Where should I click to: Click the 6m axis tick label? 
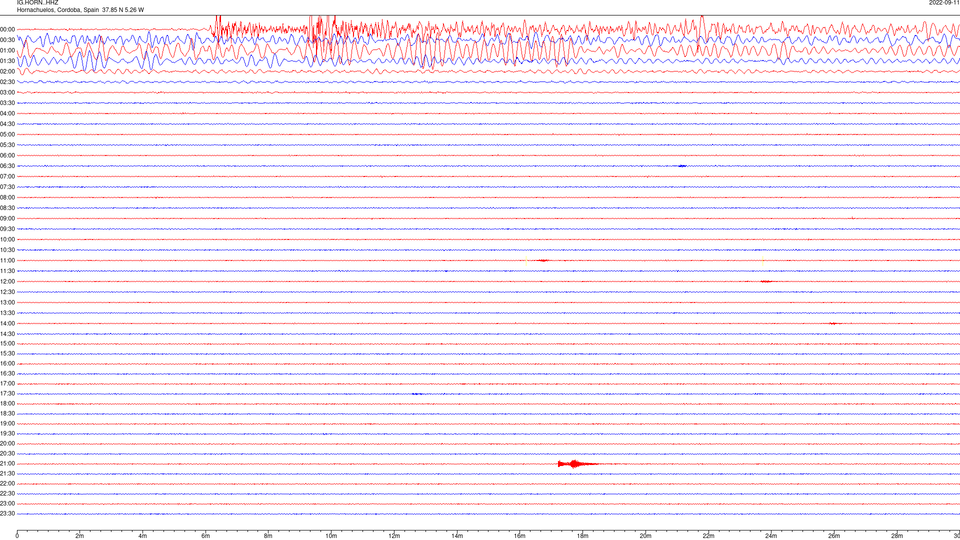coord(206,536)
